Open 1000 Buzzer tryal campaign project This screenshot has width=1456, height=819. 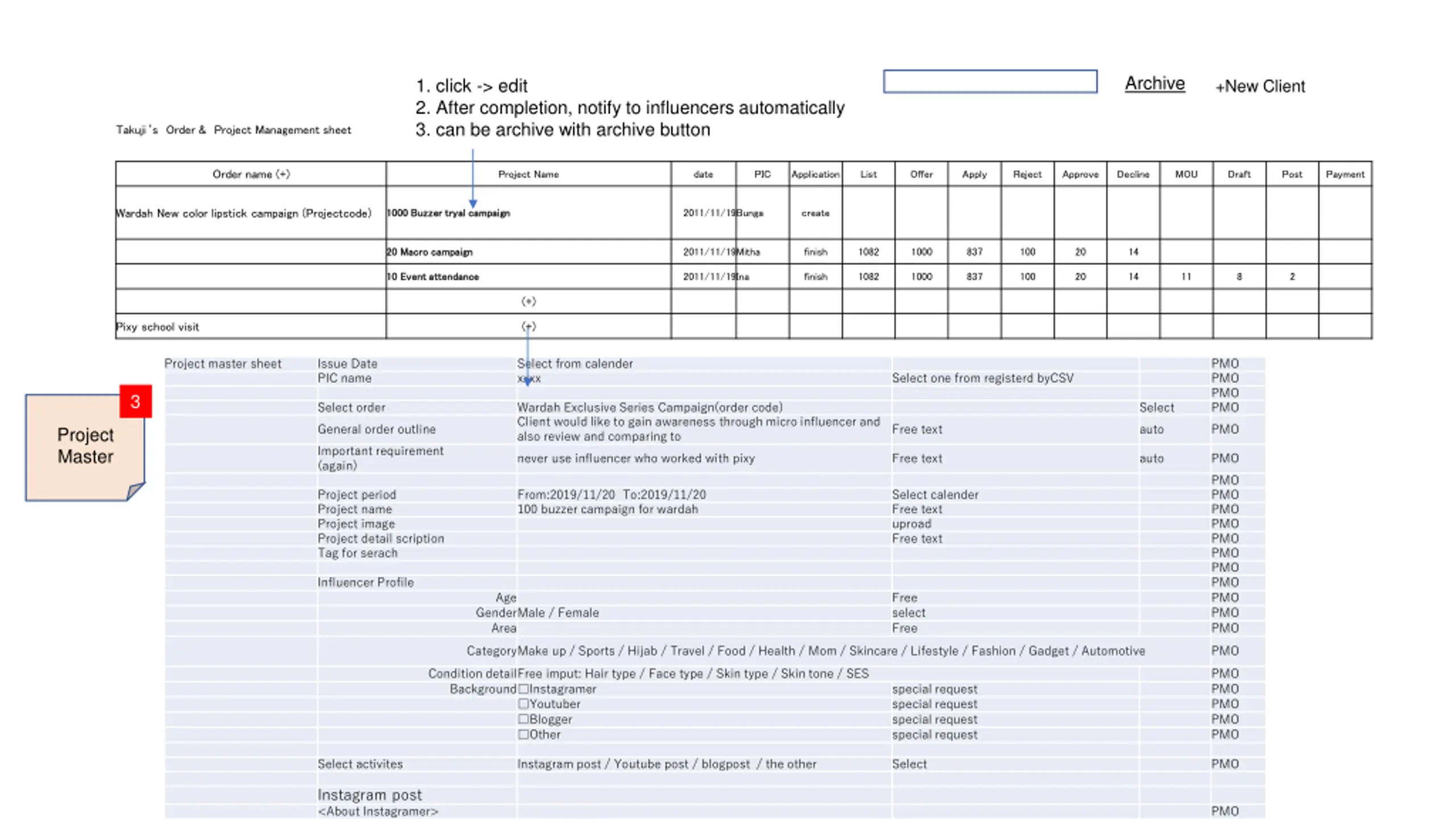[x=448, y=213]
